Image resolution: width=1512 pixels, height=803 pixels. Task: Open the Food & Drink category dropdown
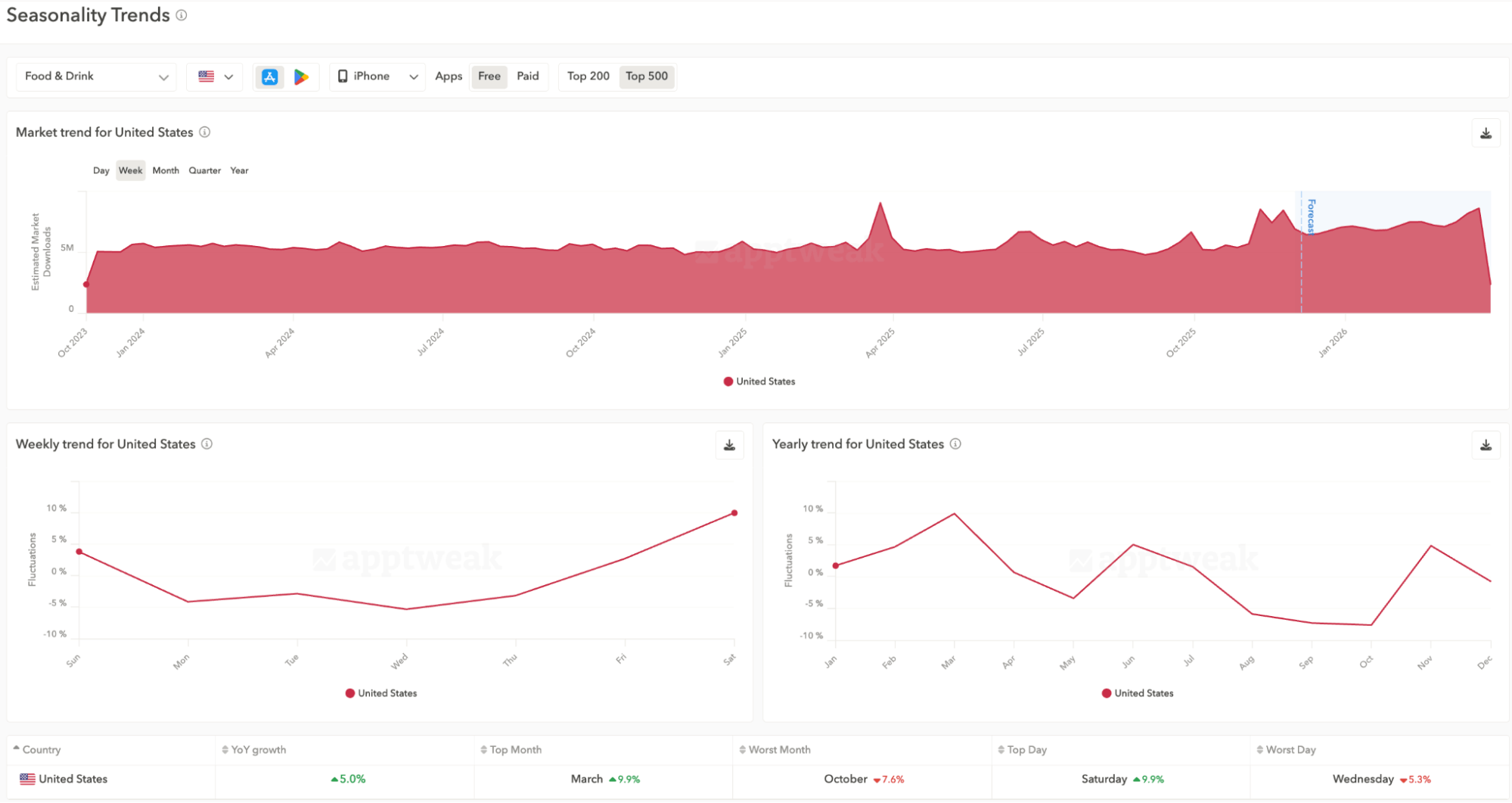coord(95,76)
